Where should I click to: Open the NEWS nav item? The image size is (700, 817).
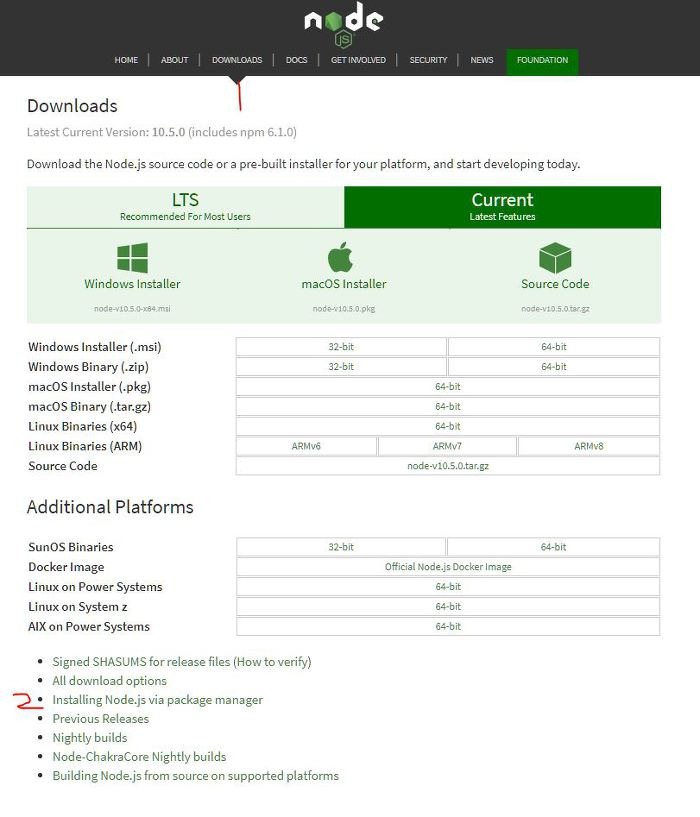(x=482, y=60)
